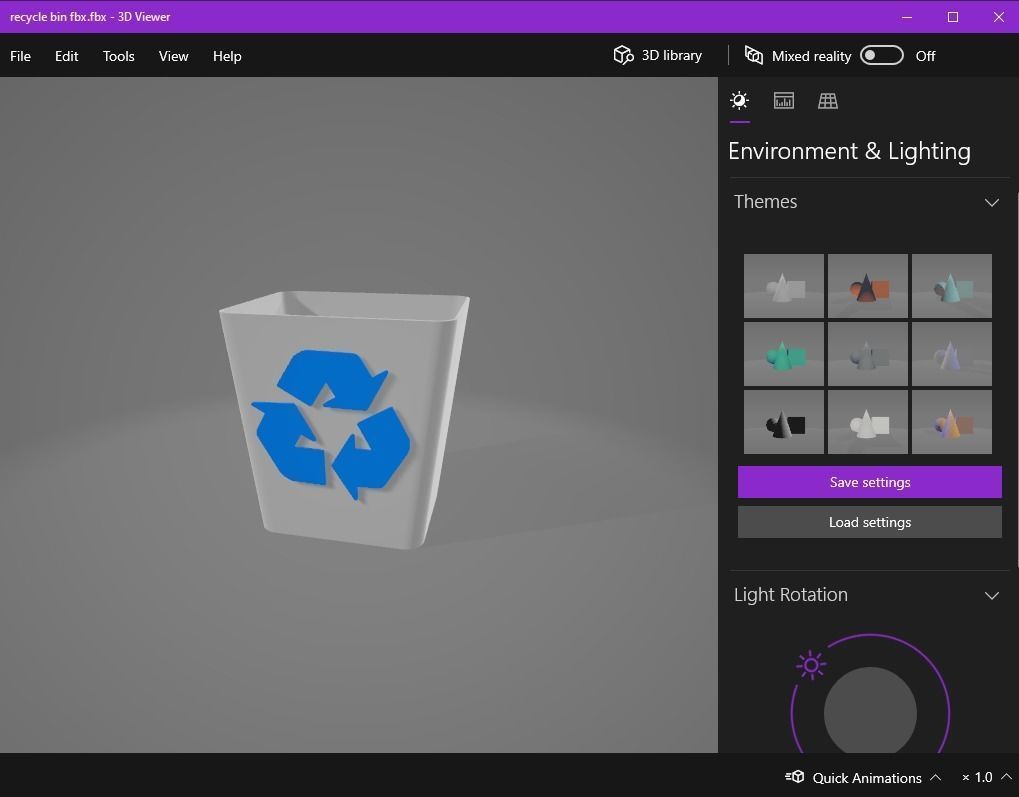Click the Mixed reality label text
The width and height of the screenshot is (1019, 797).
point(811,57)
